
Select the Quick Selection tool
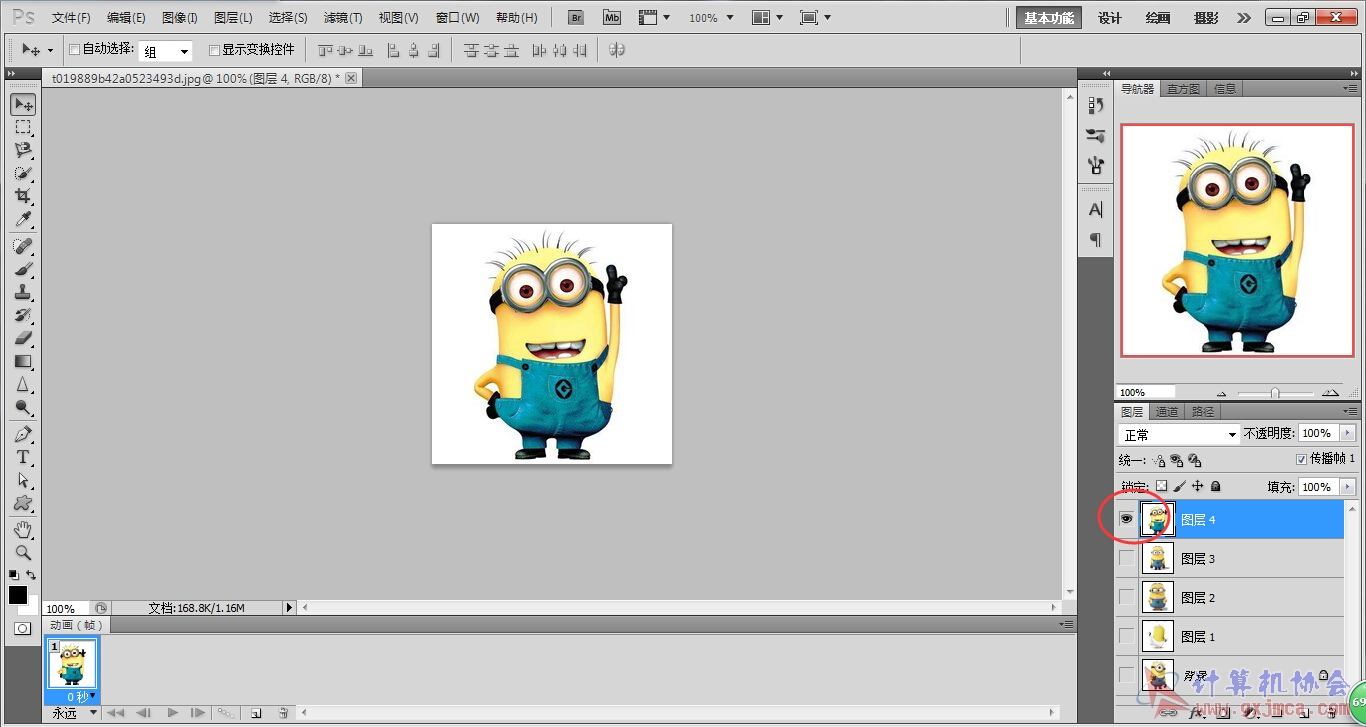pos(23,173)
